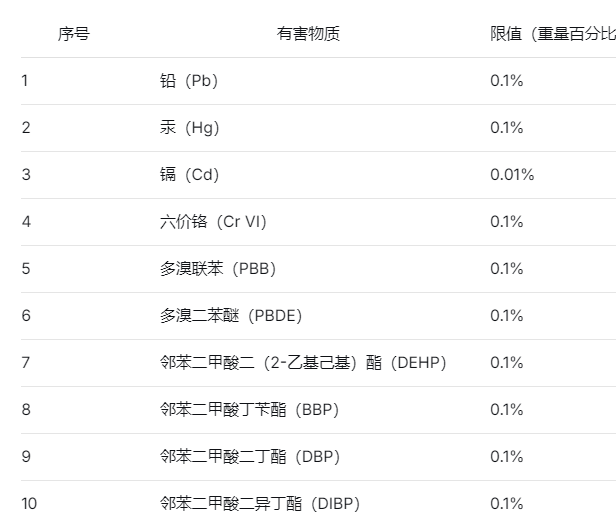The width and height of the screenshot is (616, 515).
Task: Select the 0.1% limit in the PBDE row
Action: [x=506, y=316]
